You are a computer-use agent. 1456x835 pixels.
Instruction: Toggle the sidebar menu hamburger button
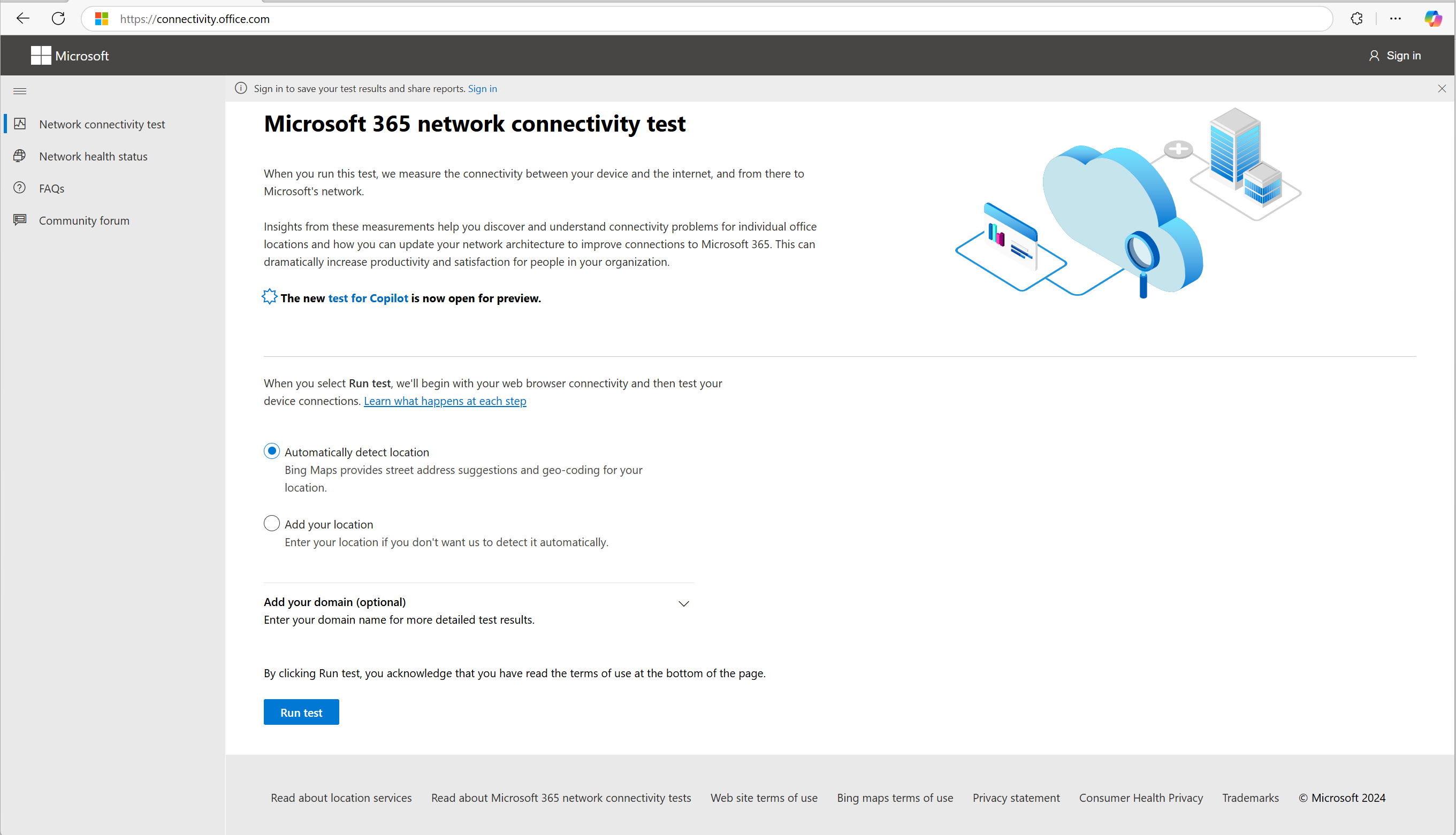click(x=20, y=91)
